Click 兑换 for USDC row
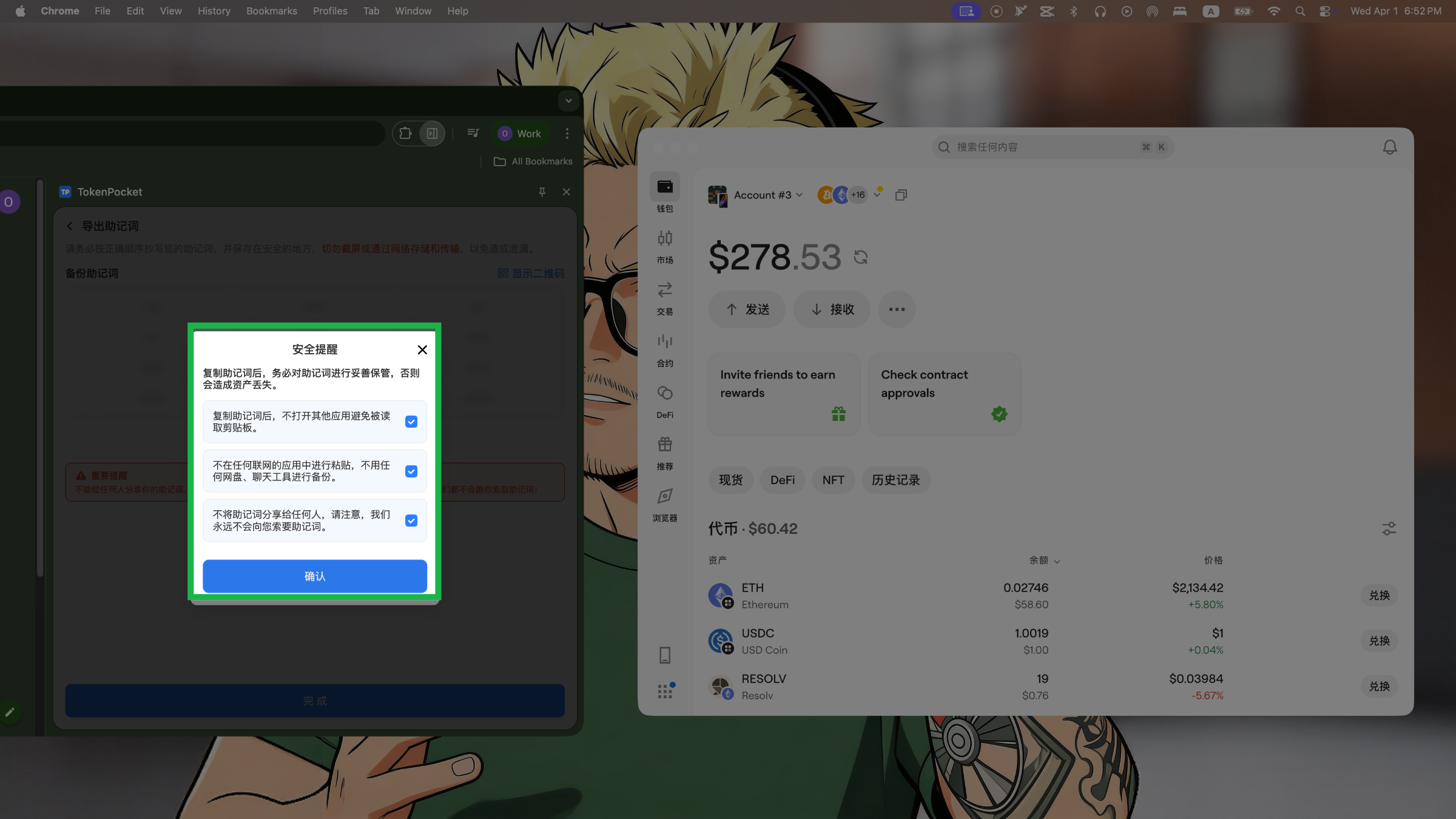 click(x=1379, y=641)
